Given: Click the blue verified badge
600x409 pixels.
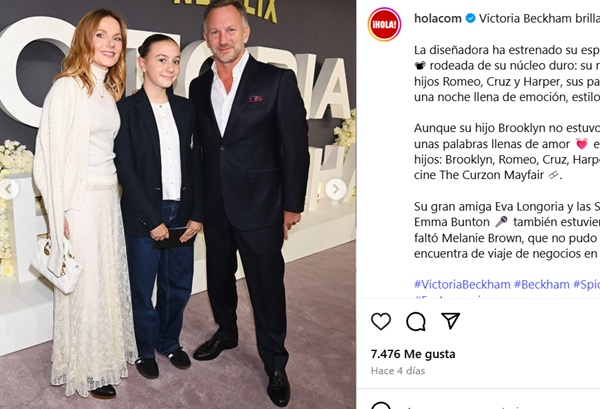Looking at the screenshot, I should pos(470,18).
